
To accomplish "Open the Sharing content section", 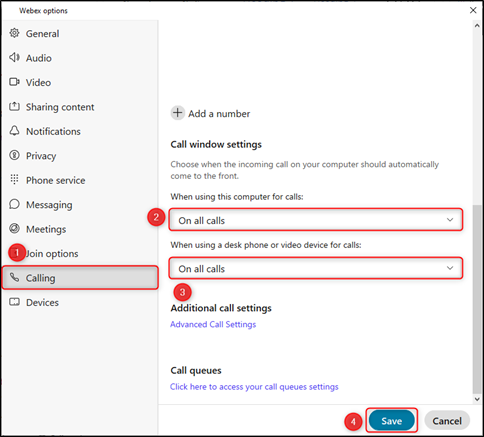I will tap(80, 107).
